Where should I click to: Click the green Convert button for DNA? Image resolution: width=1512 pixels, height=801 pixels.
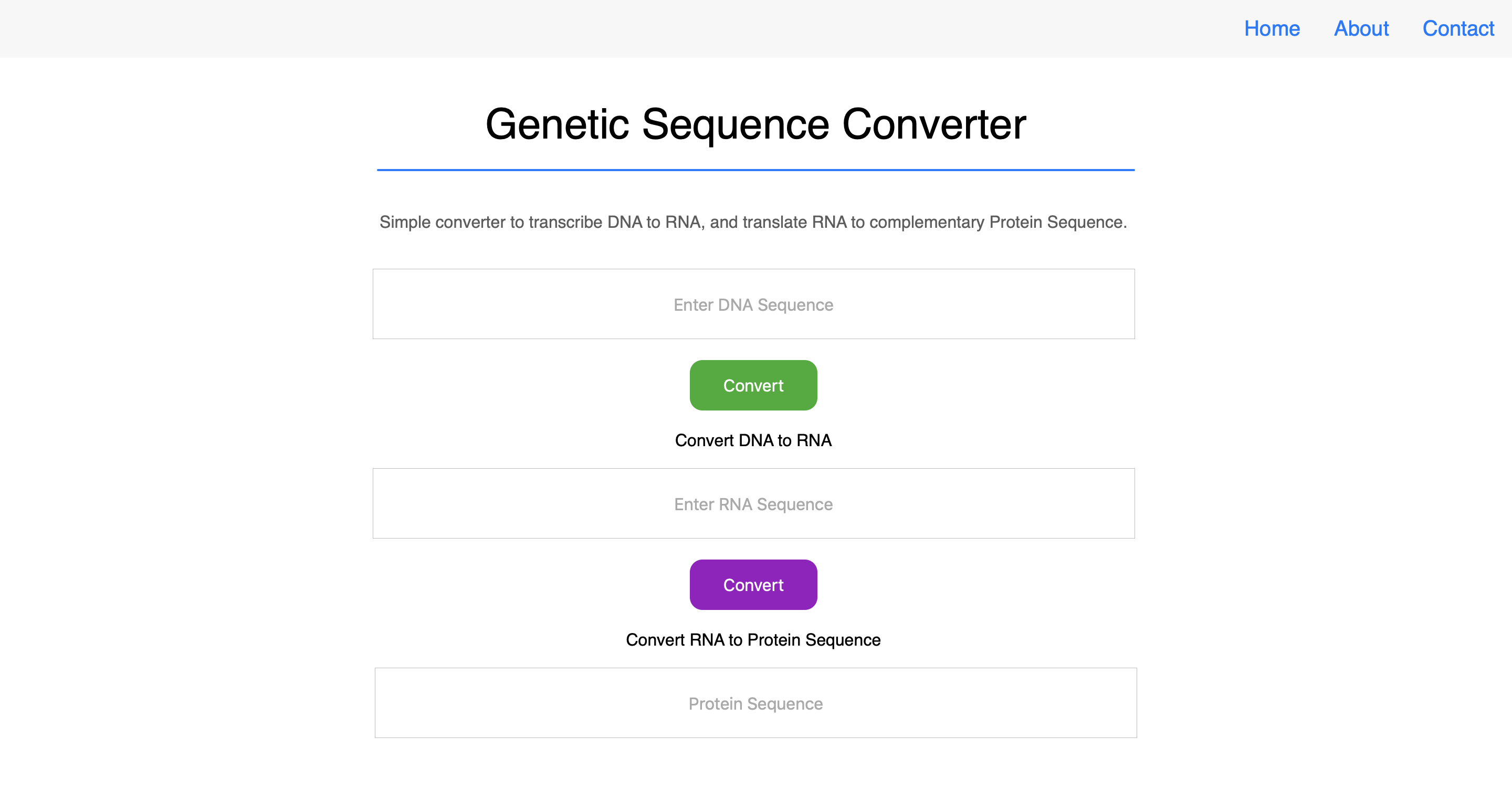[753, 385]
